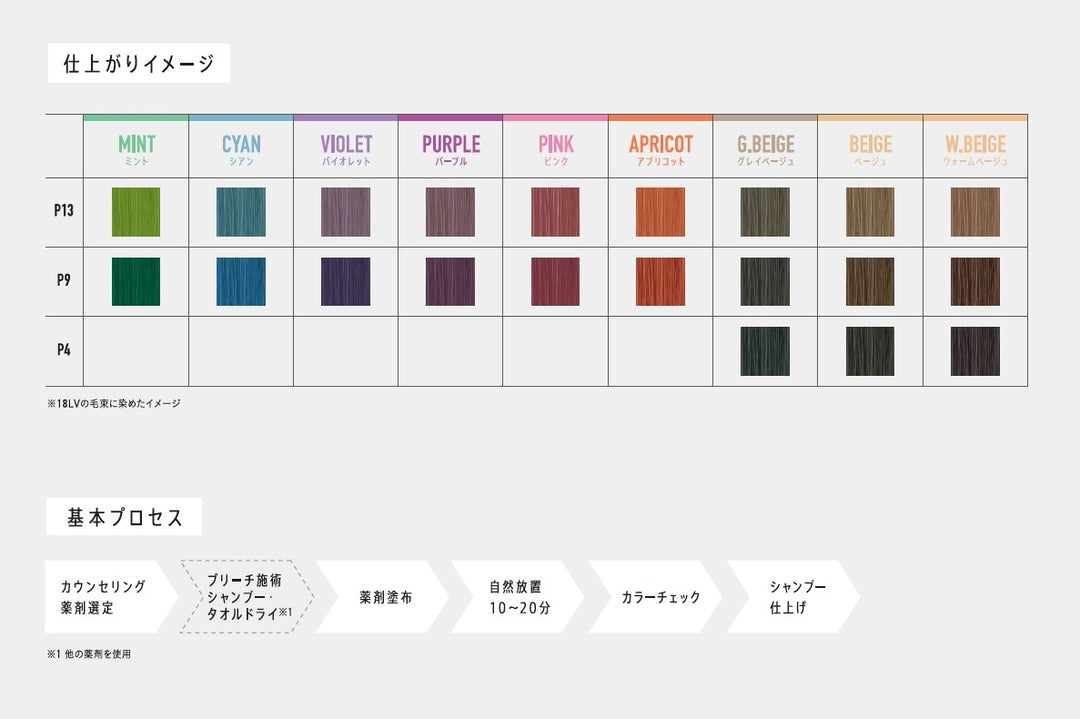Click the APRICOT P13 orange swatch
The width and height of the screenshot is (1080, 719).
coord(660,212)
